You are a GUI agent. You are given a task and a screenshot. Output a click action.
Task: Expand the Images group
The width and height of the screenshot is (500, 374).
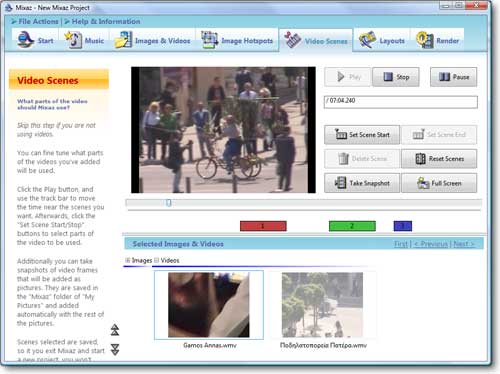tap(127, 260)
